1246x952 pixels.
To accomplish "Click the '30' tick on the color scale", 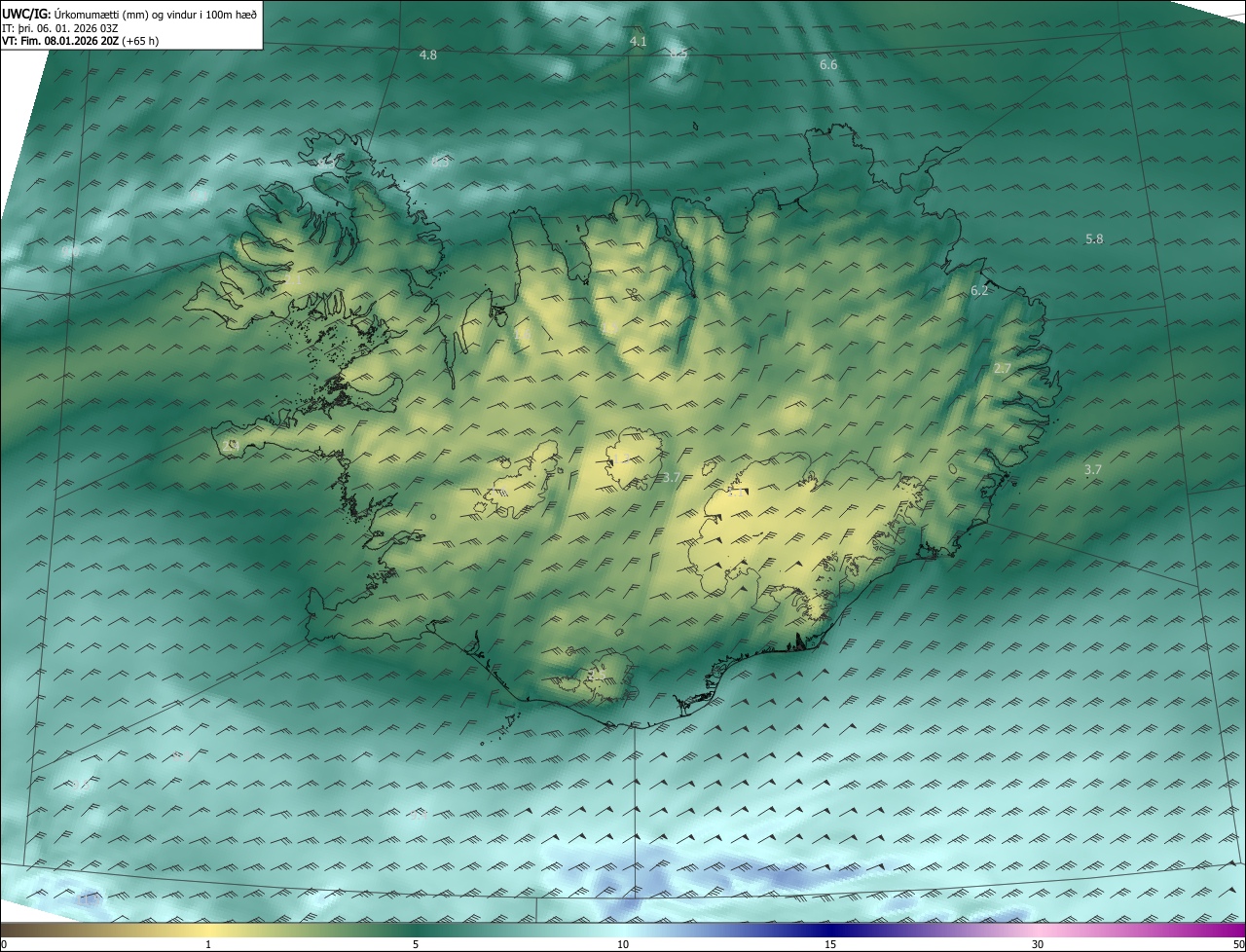I will coord(1038,945).
